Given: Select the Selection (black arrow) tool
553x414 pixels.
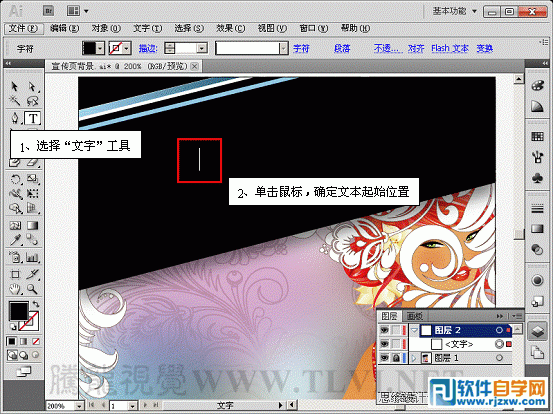Looking at the screenshot, I should point(14,86).
